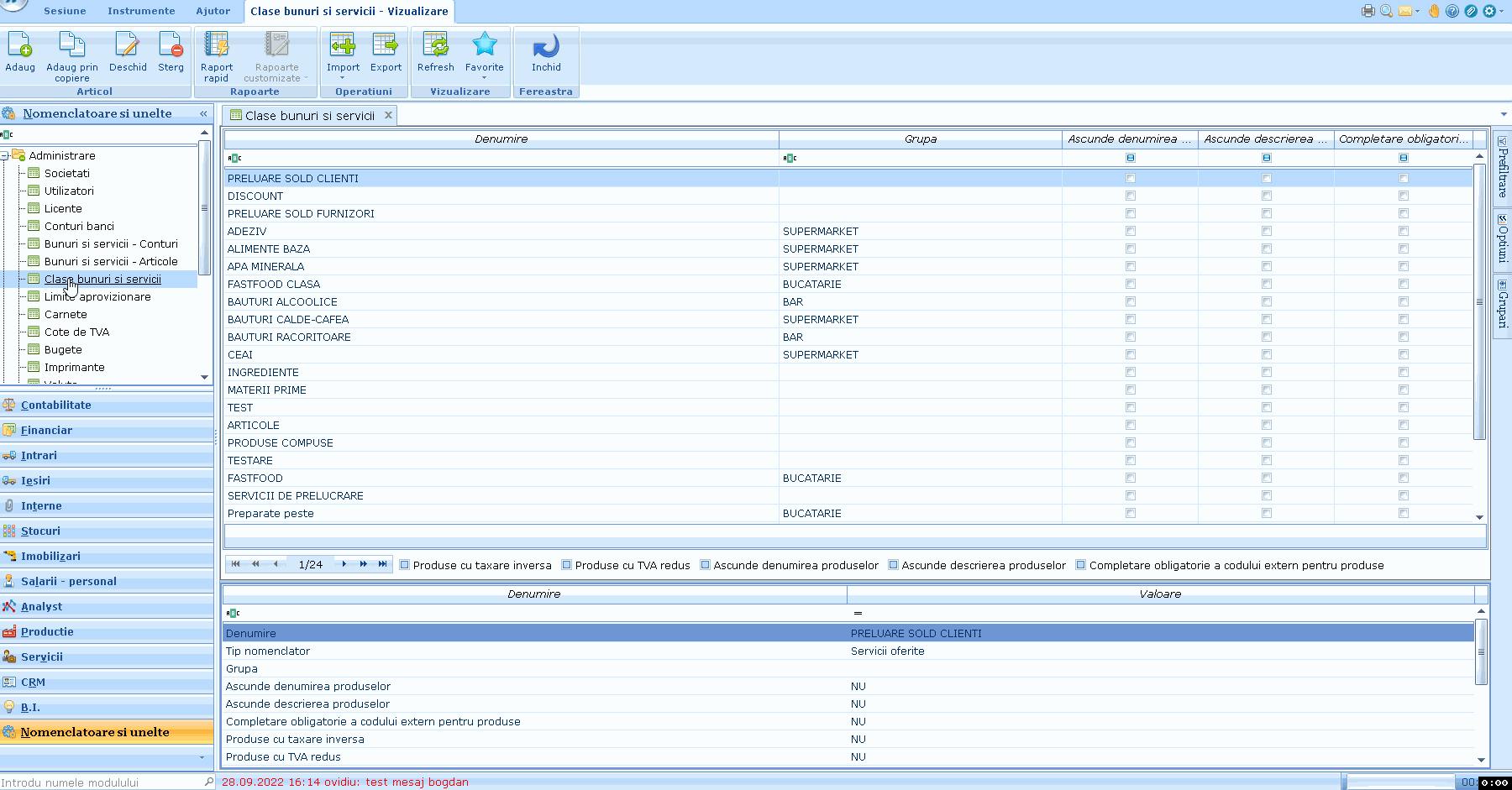Click the help question mark icon
The image size is (1512, 790).
click(x=1452, y=11)
